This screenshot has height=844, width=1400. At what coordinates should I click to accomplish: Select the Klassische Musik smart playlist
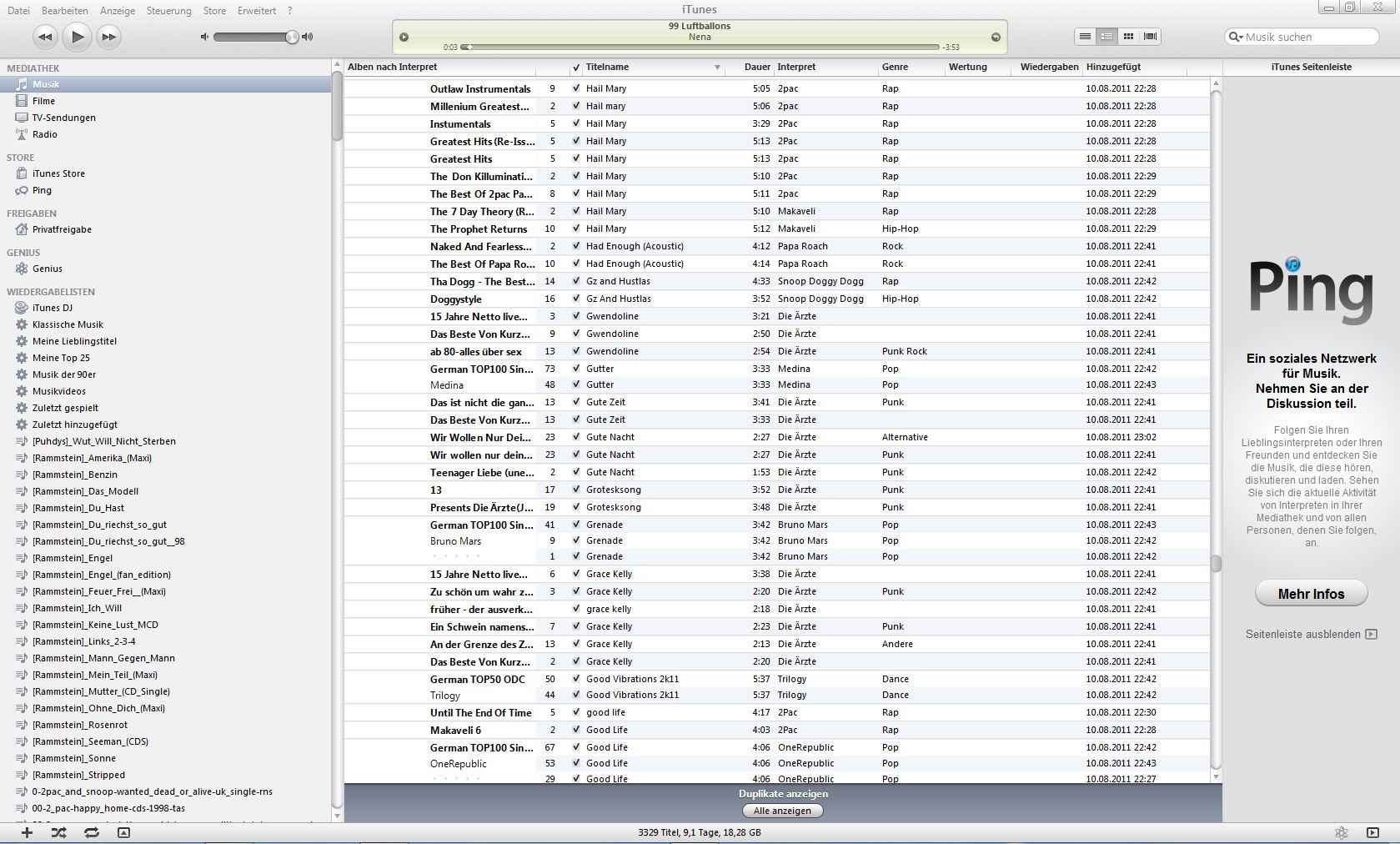pyautogui.click(x=165, y=324)
